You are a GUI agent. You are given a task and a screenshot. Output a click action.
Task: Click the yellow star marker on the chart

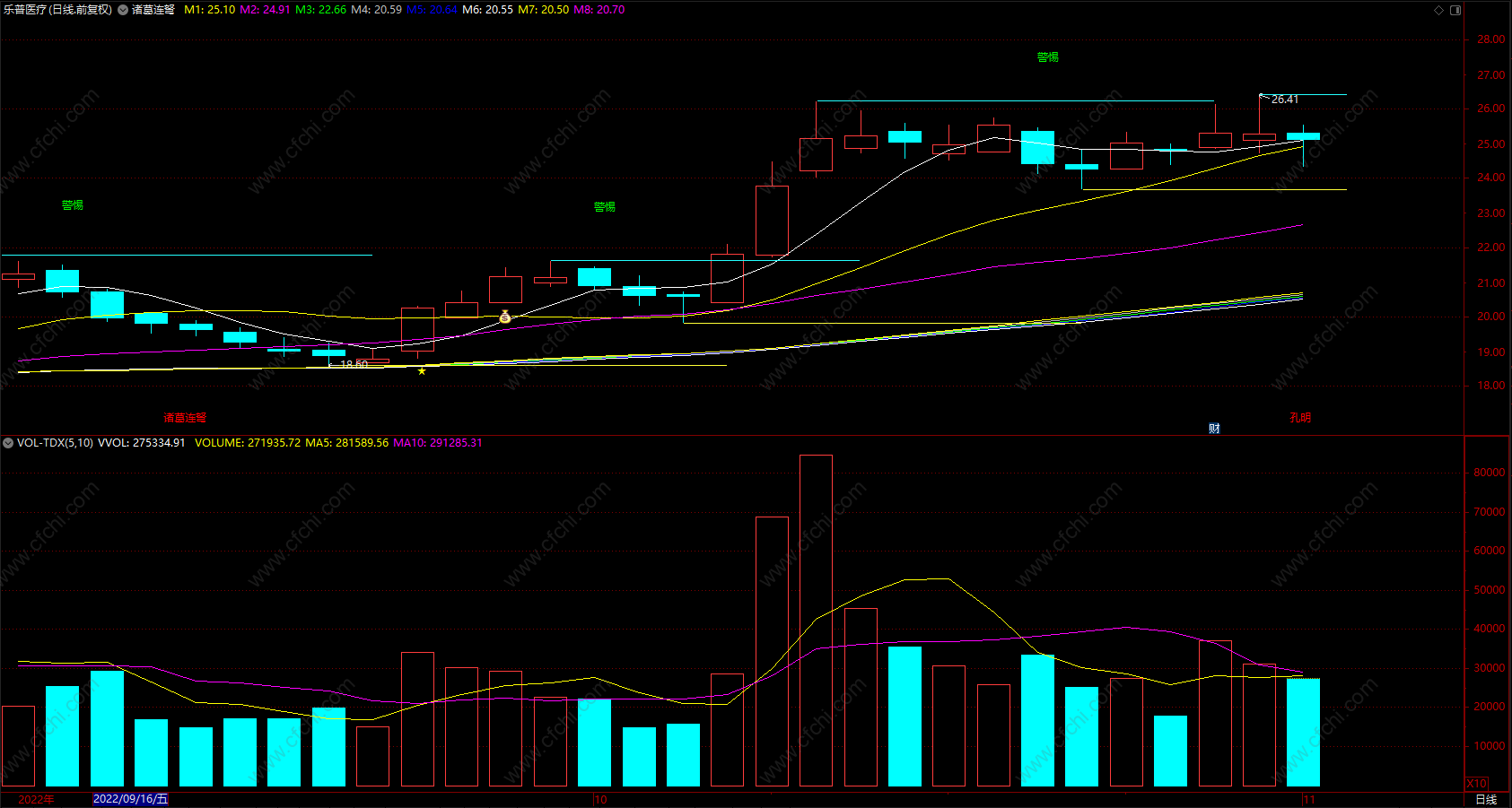coord(422,371)
